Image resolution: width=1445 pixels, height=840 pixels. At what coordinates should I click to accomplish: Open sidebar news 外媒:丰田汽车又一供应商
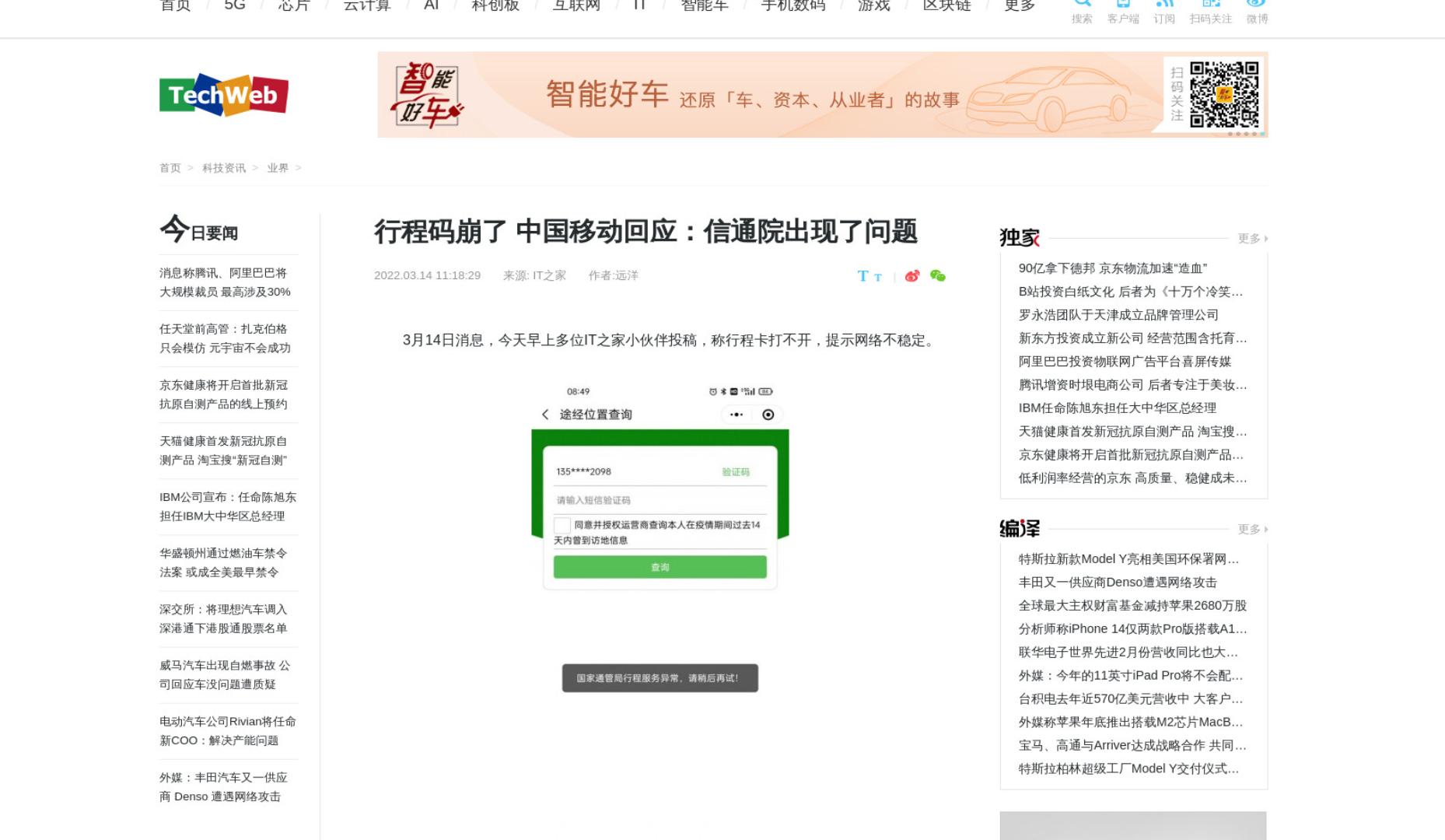(223, 786)
